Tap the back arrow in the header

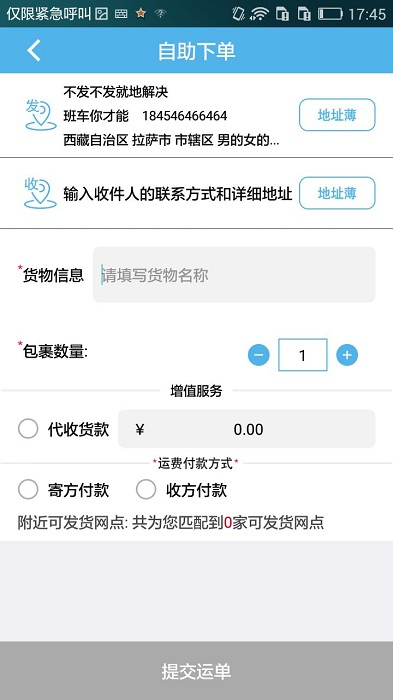click(x=34, y=50)
